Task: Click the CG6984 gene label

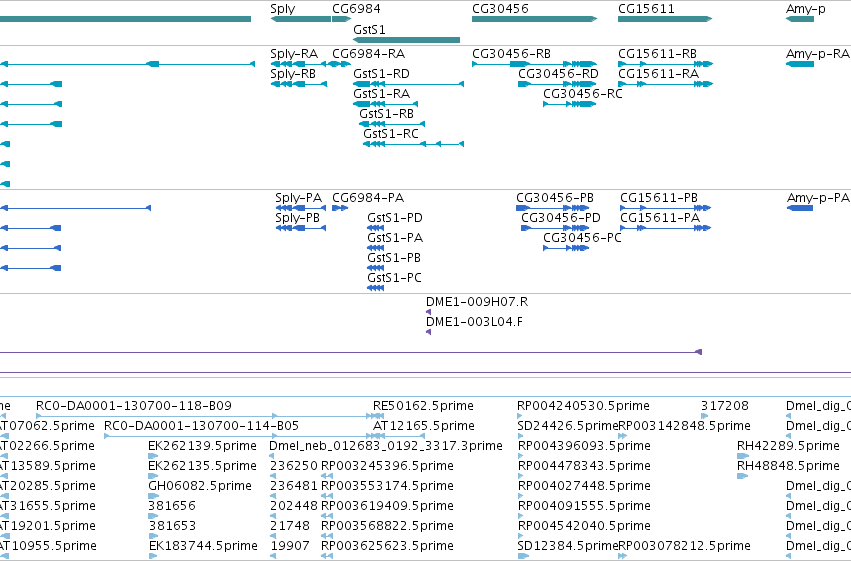Action: 356,9
